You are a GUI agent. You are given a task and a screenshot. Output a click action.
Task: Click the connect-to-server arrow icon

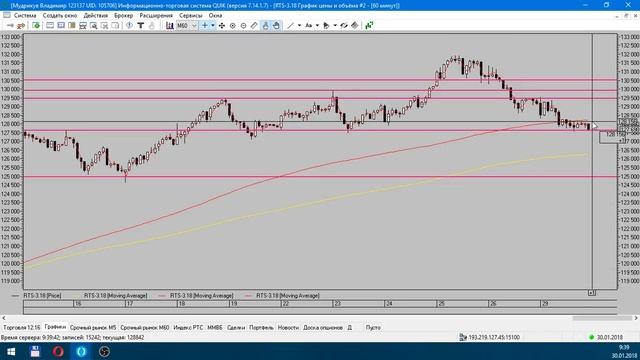(10, 26)
